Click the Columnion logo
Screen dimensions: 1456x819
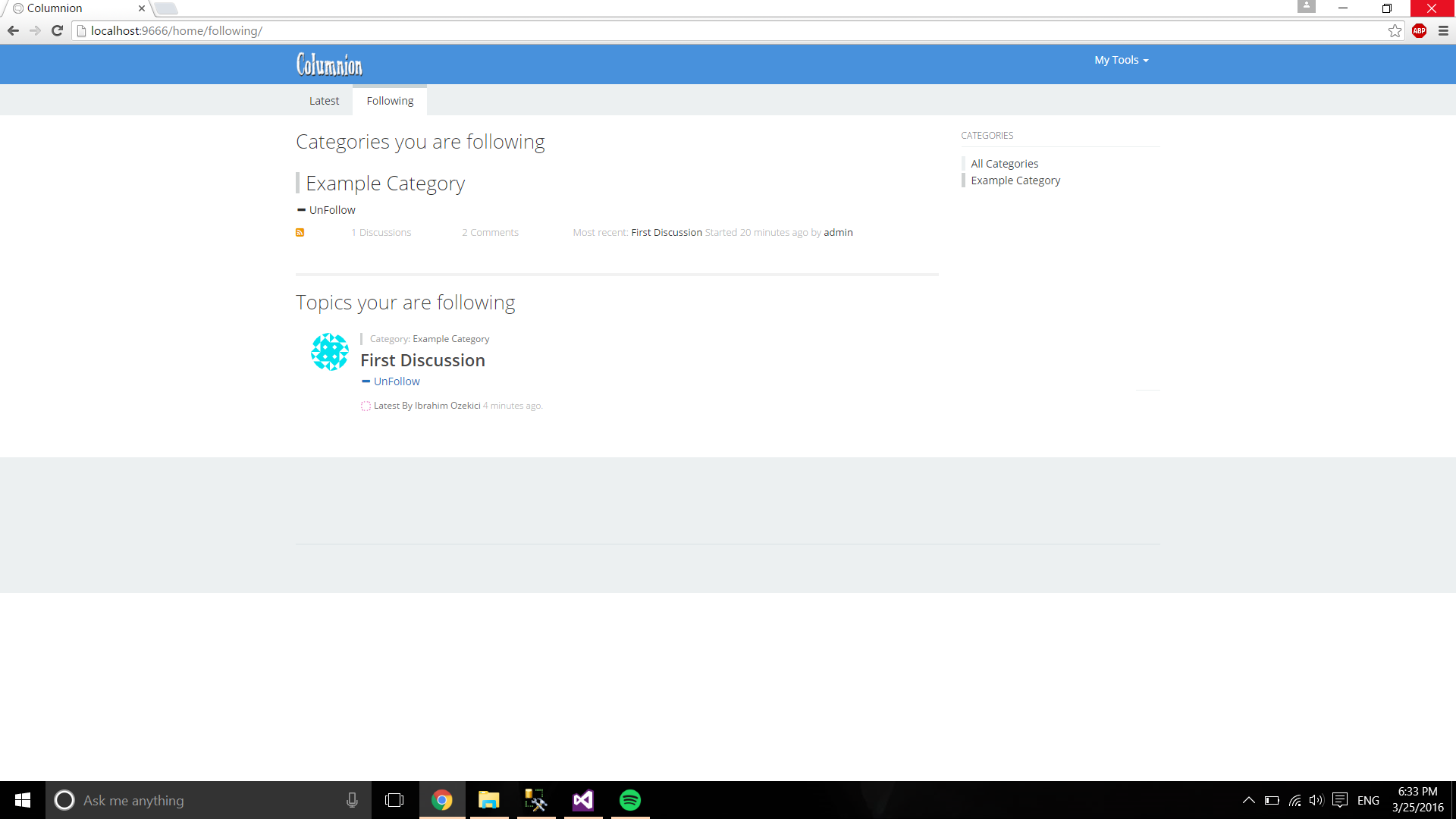click(x=329, y=64)
